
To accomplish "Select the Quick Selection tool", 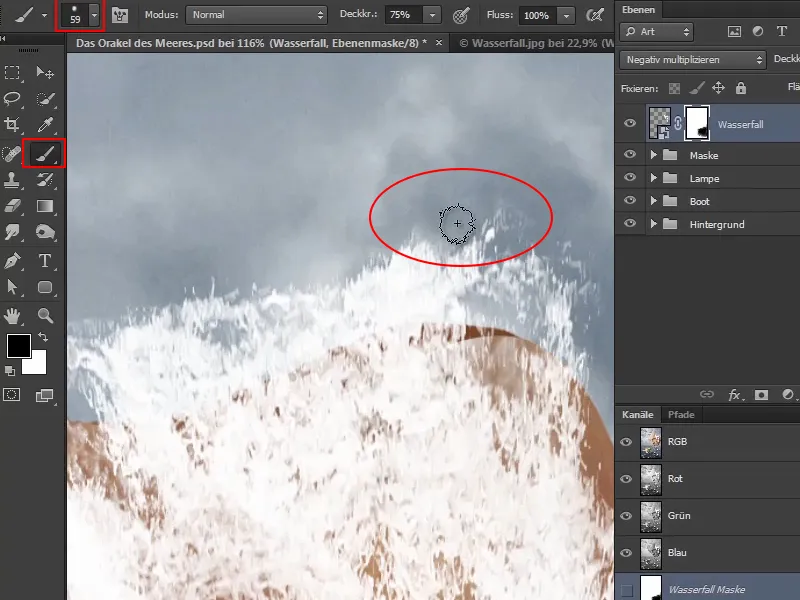I will [x=45, y=98].
